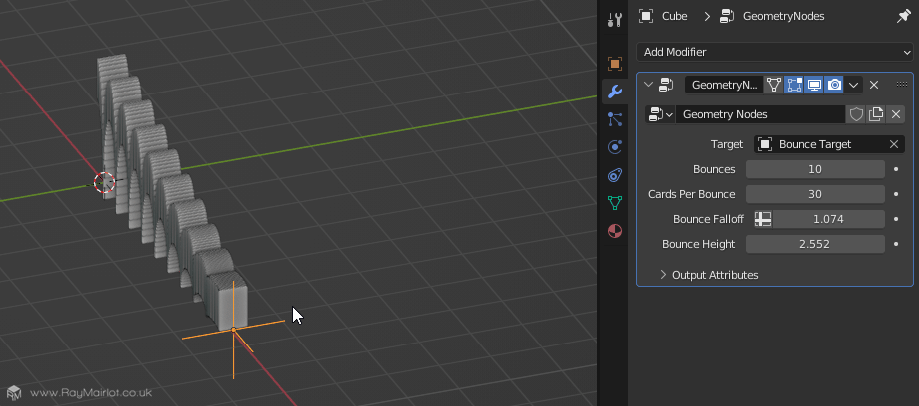
Task: Toggle Bounce Falloff attribute input type
Action: click(763, 219)
